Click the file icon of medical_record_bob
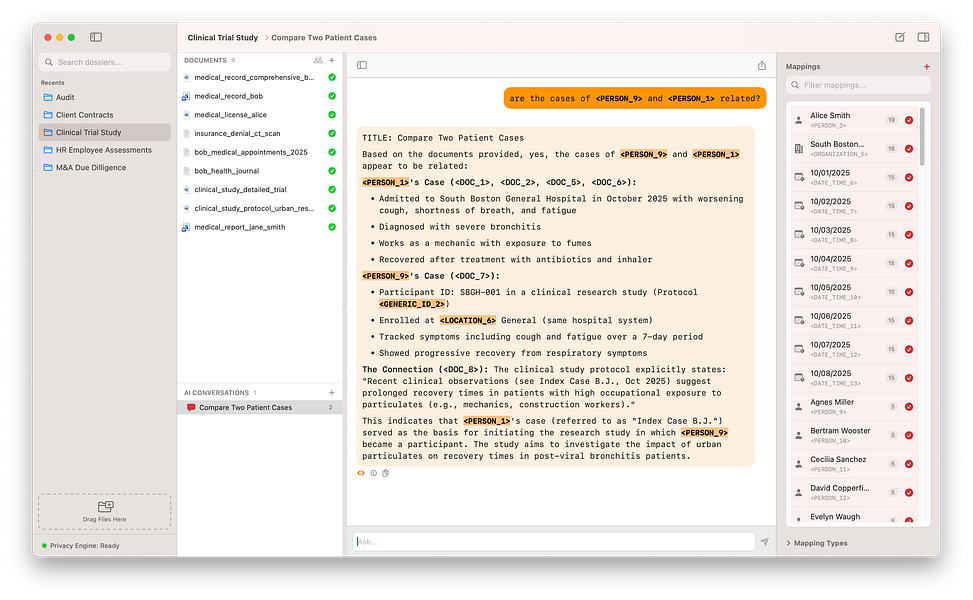Image resolution: width=973 pixels, height=600 pixels. (186, 96)
